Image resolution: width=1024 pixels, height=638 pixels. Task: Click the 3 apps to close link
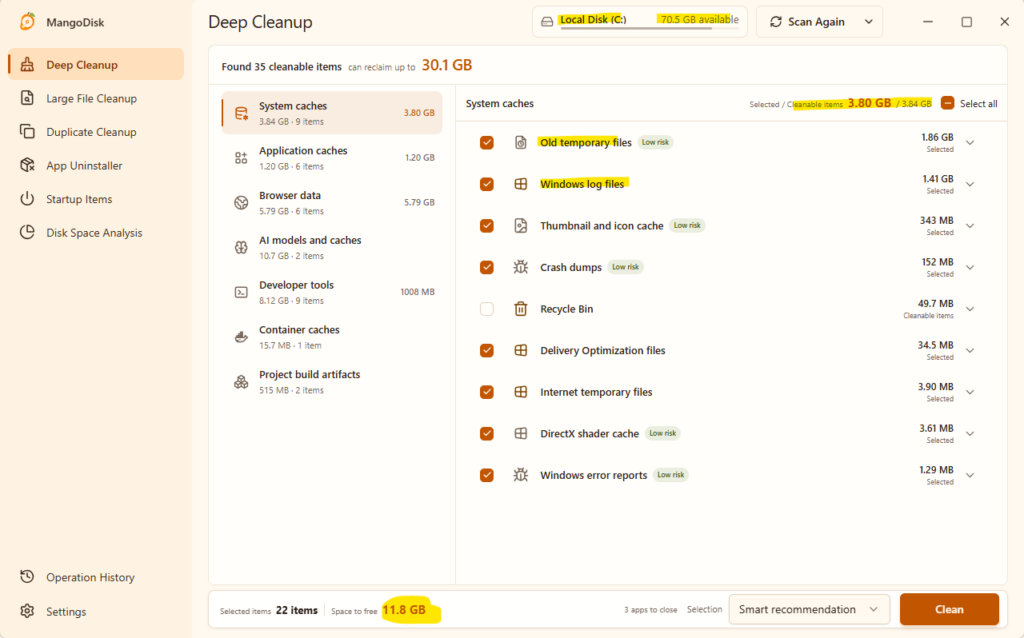650,610
